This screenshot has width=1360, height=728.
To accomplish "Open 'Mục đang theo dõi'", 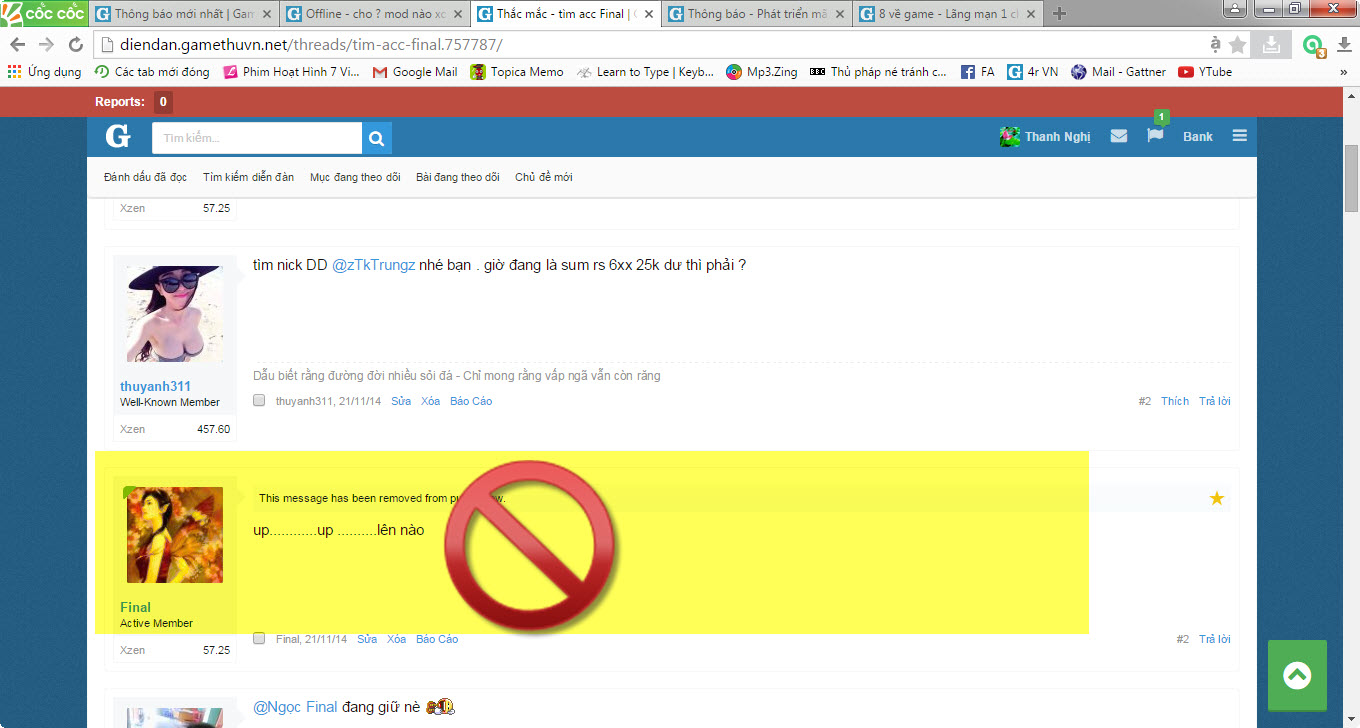I will pos(355,177).
